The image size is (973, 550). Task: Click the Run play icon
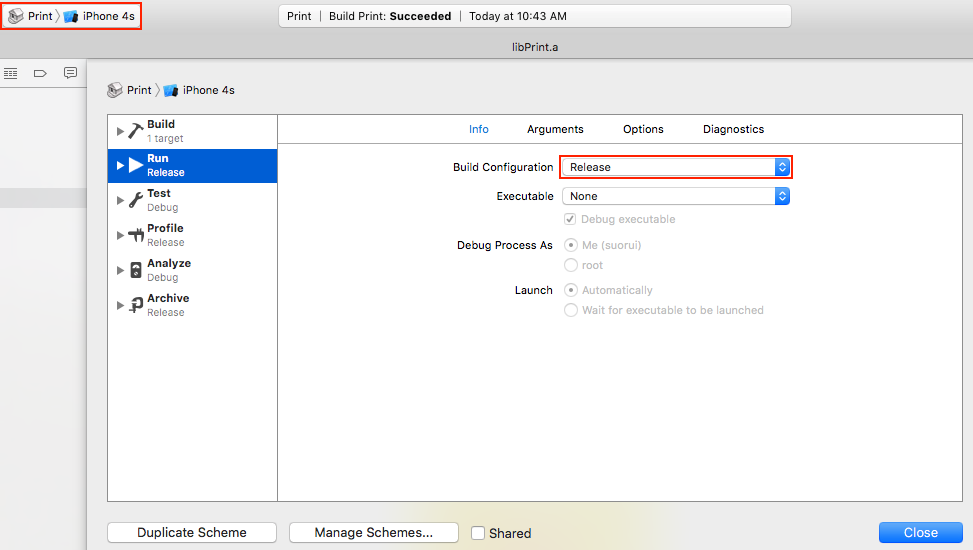[136, 165]
